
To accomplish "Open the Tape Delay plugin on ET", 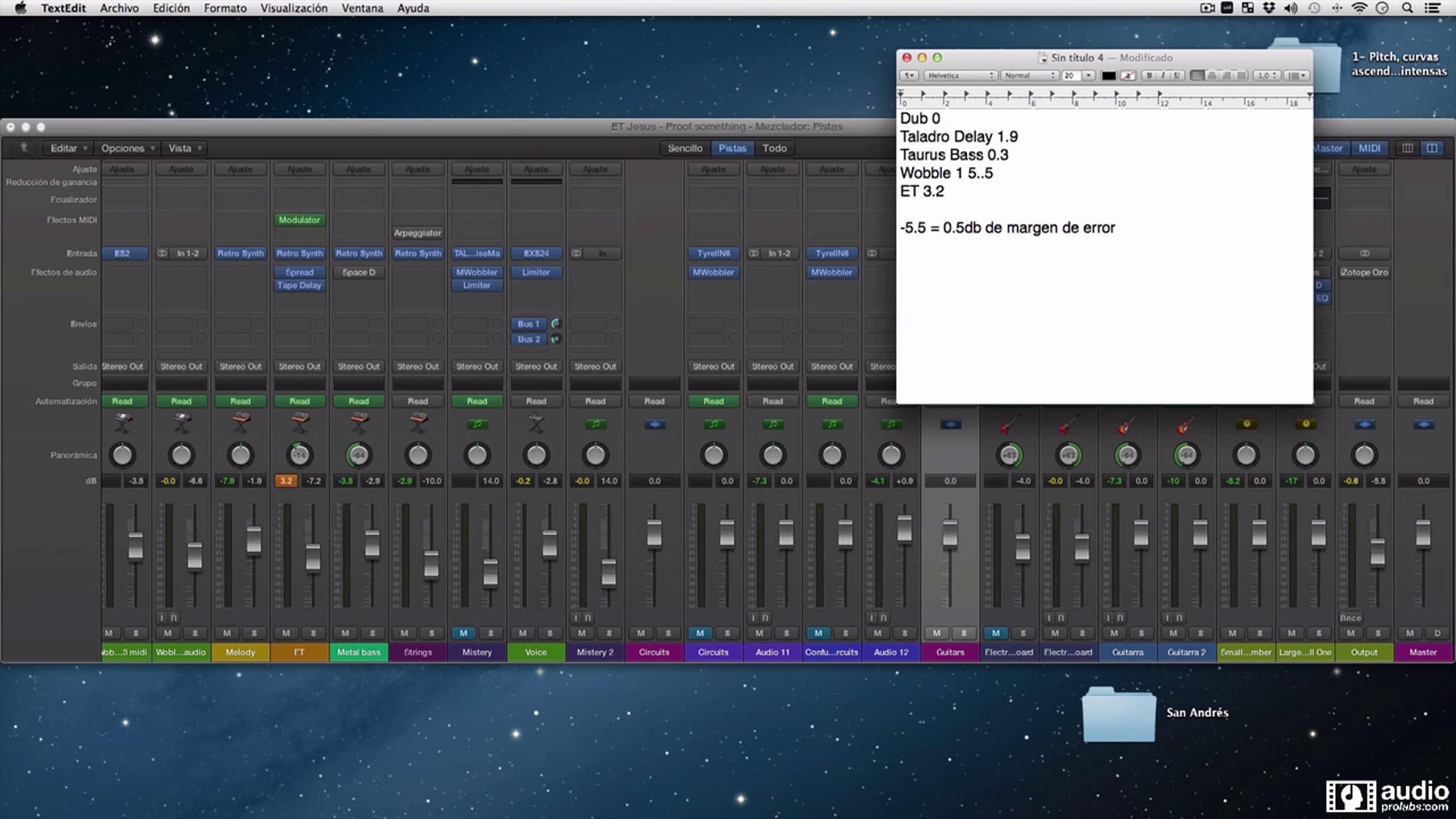I will [x=299, y=285].
